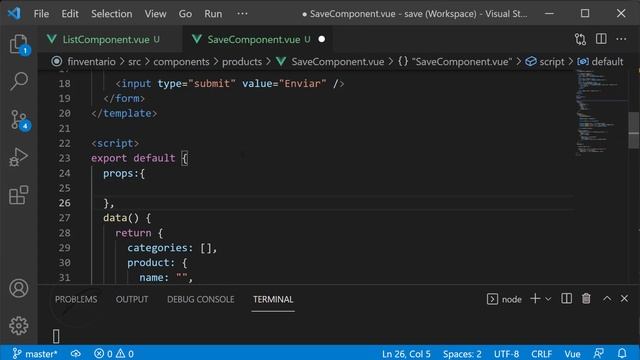Viewport: 640px width, 360px height.
Task: Click the editor vertical scrollbar thumb
Action: (633, 130)
